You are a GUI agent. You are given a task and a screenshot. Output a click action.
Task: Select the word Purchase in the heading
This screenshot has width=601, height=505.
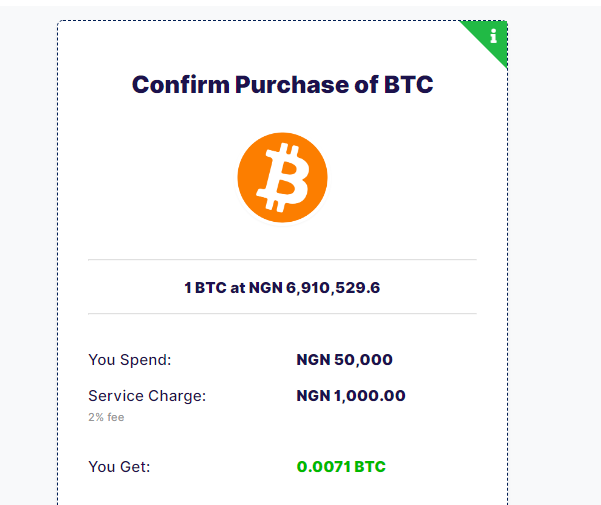[x=292, y=84]
